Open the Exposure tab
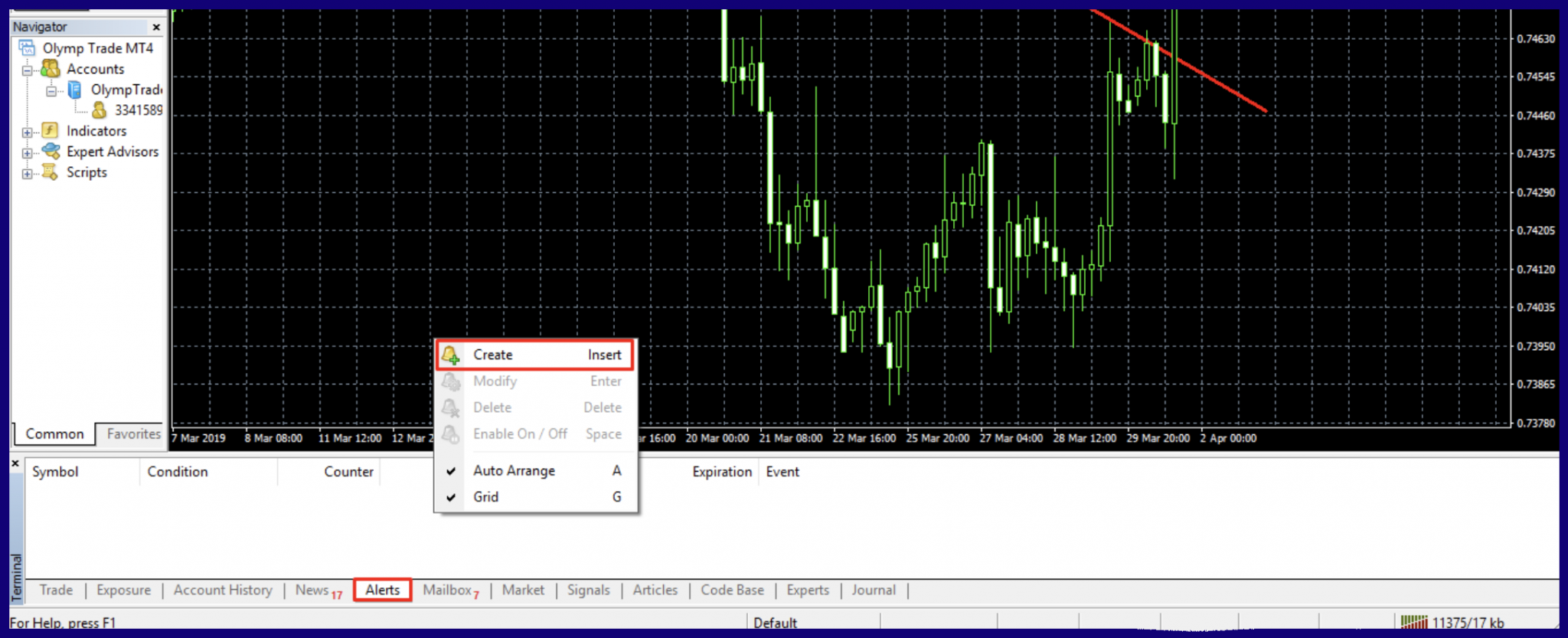This screenshot has width=1568, height=638. [x=123, y=590]
